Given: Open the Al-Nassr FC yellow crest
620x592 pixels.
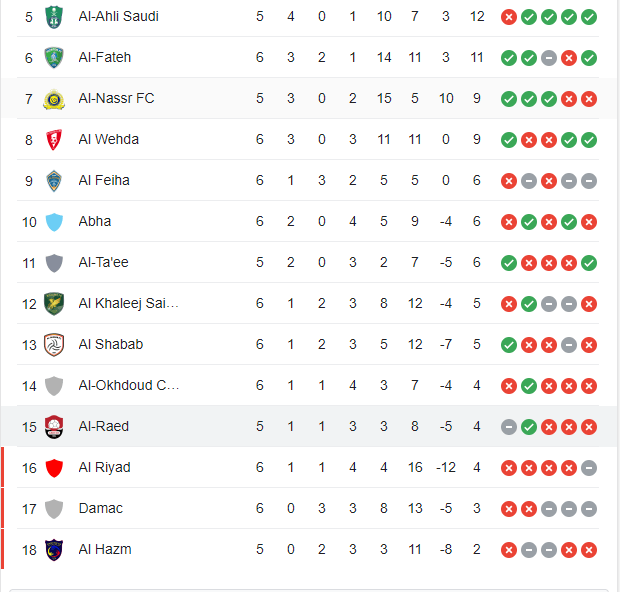Looking at the screenshot, I should point(54,99).
